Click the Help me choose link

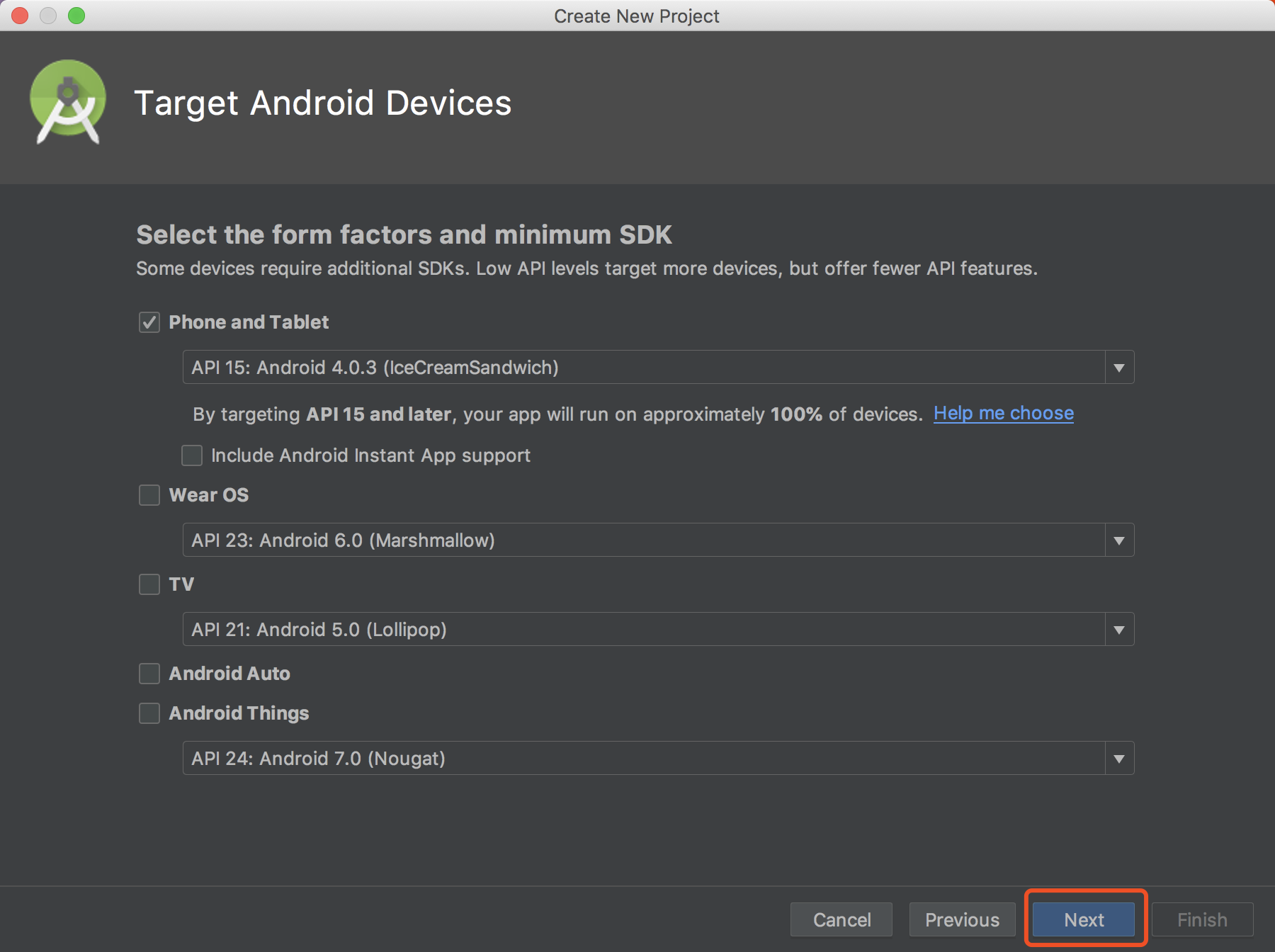(x=1004, y=413)
